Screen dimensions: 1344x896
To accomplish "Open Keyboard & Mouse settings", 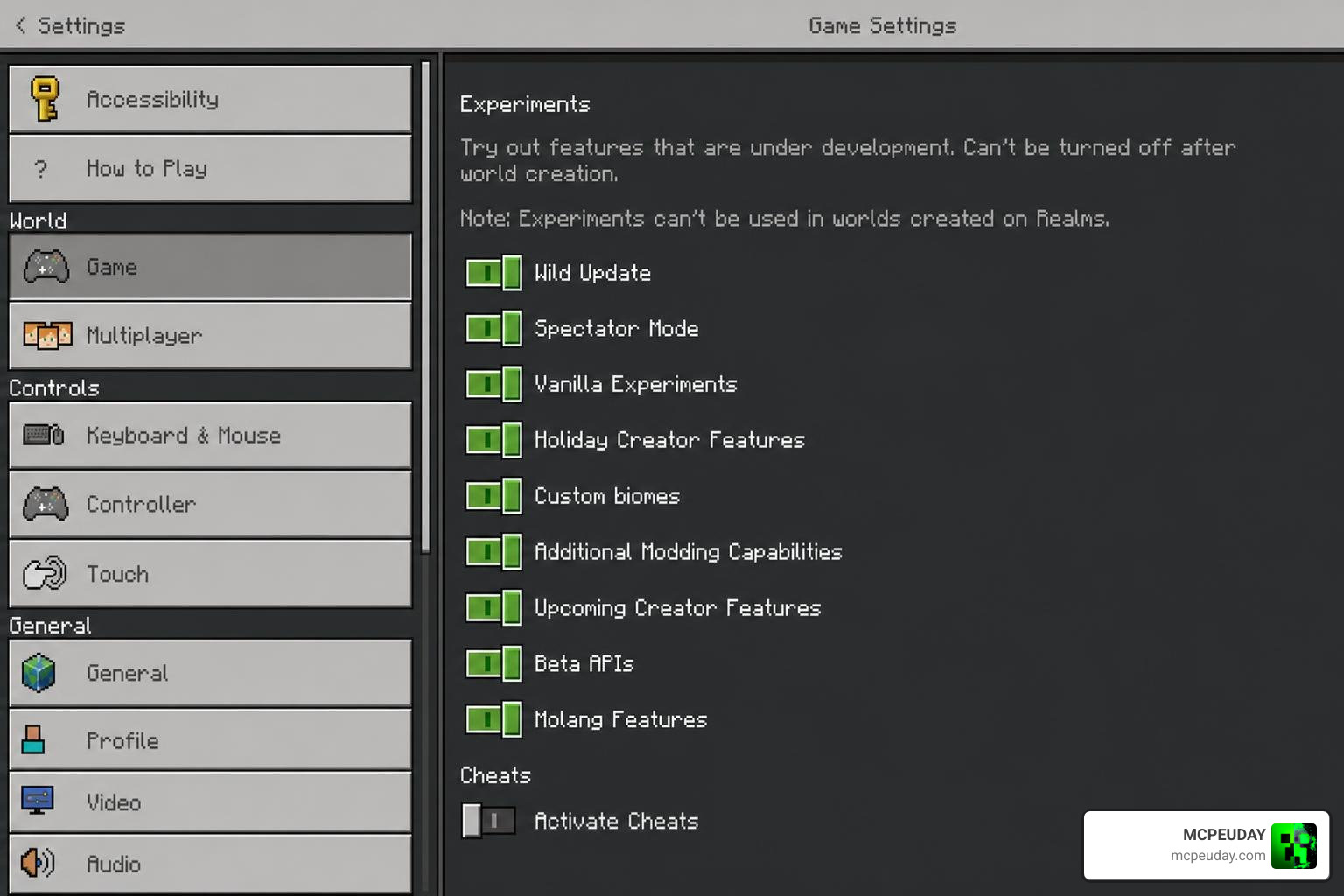I will point(210,436).
